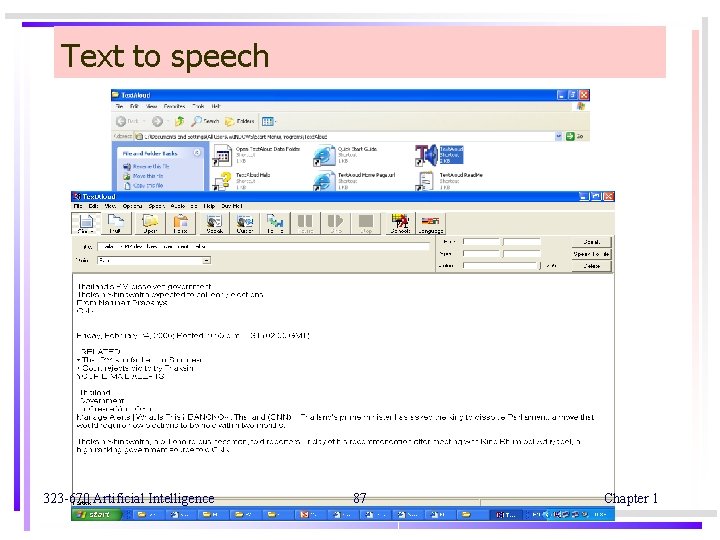720x540 pixels.
Task: Click the Speak To File button
Action: tap(591, 254)
